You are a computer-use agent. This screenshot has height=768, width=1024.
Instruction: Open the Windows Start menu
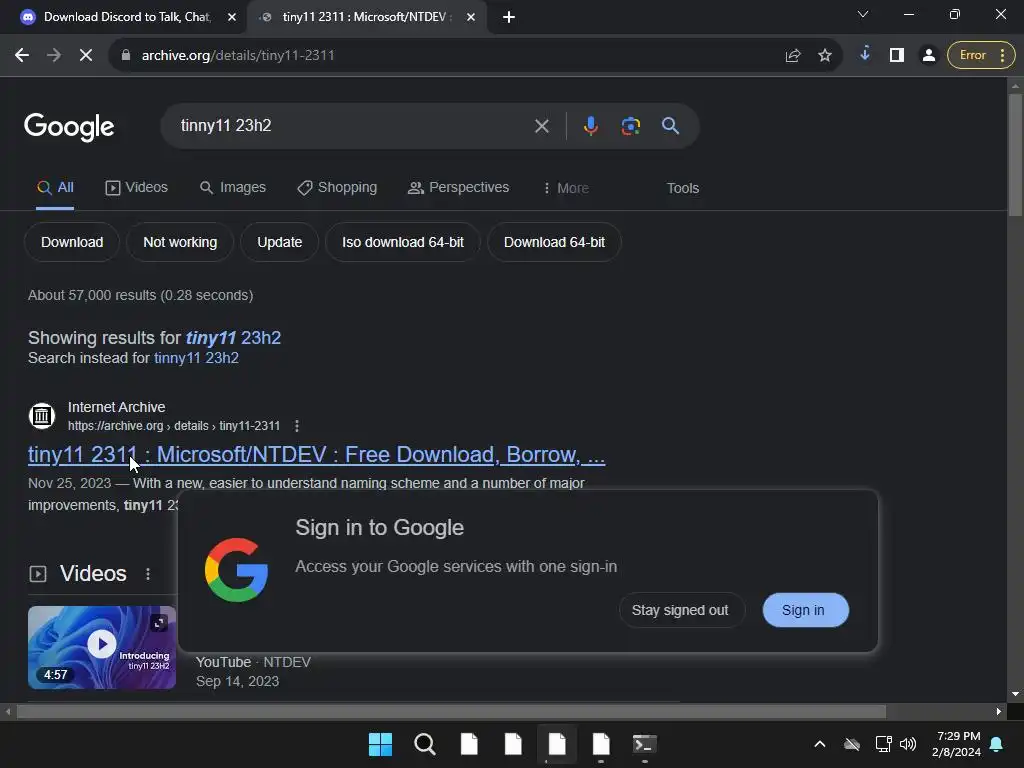(x=380, y=744)
